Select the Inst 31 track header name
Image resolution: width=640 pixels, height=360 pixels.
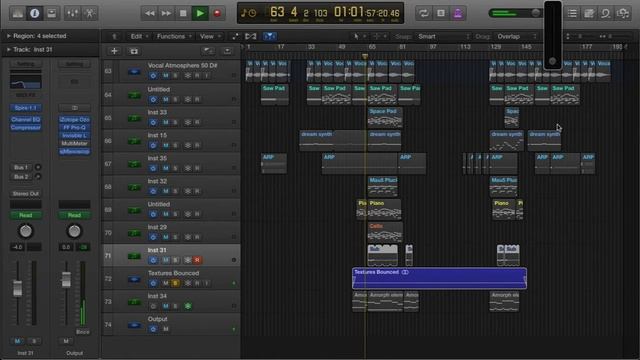(x=157, y=250)
